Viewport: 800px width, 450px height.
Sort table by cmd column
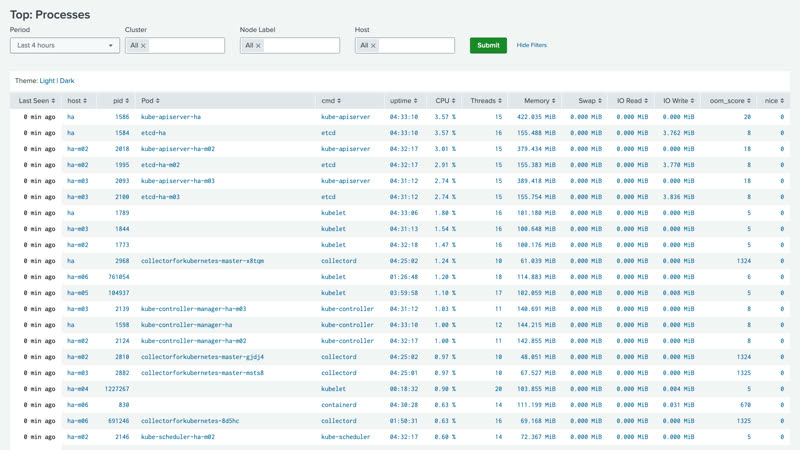pos(331,101)
